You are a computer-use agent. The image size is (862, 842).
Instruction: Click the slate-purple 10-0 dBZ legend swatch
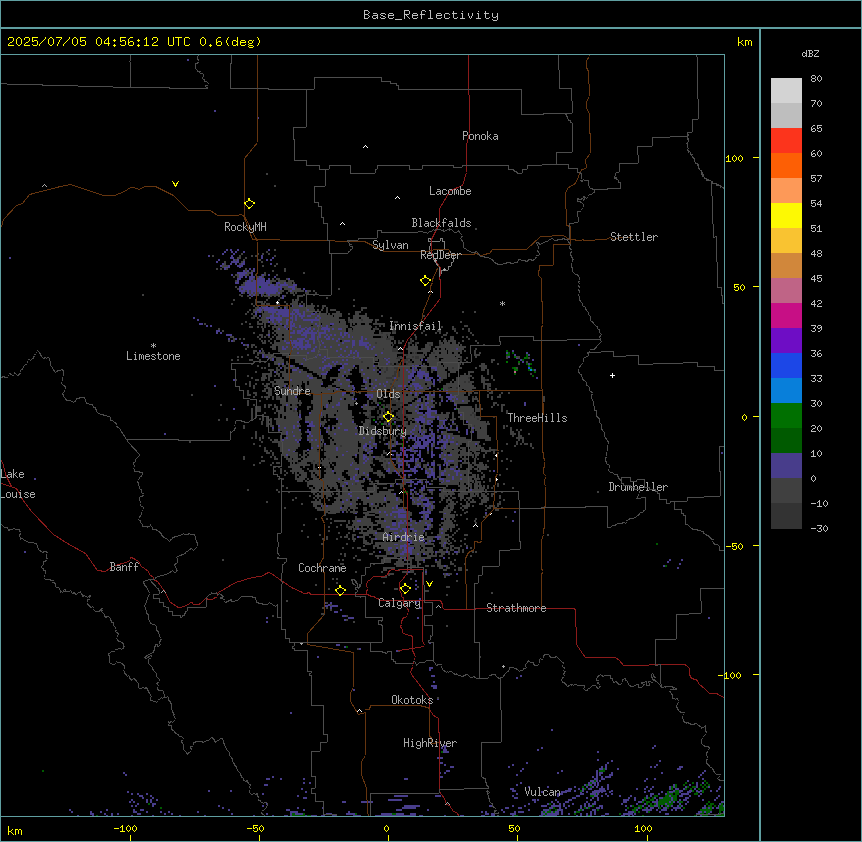[x=786, y=466]
